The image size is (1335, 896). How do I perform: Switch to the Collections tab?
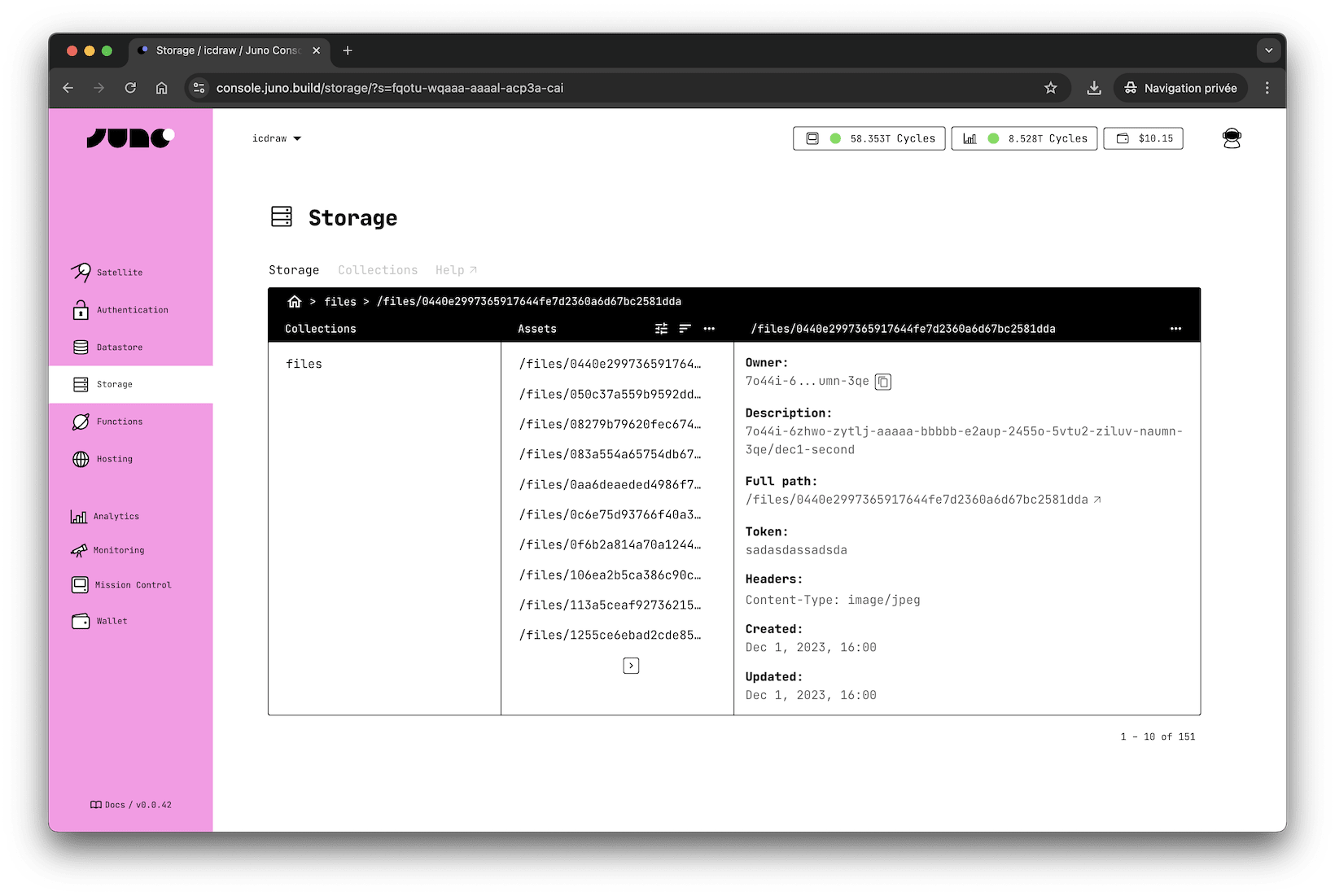[378, 269]
